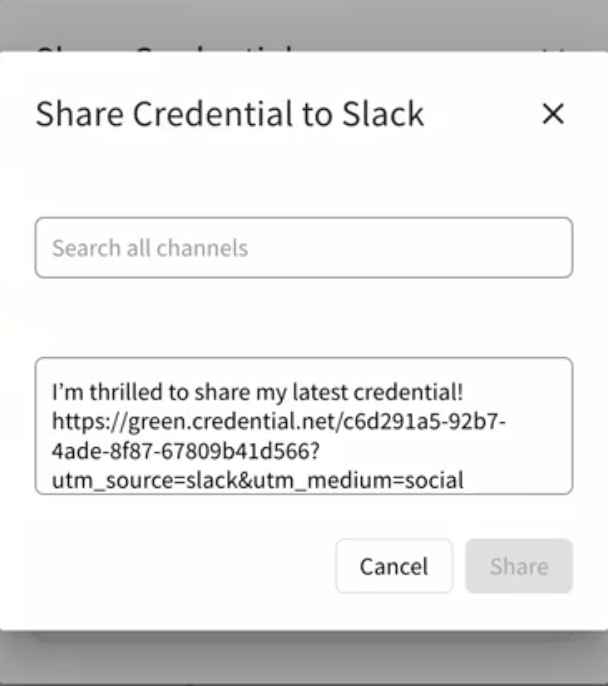
Task: Click the word "Share" in the dialog title
Action: point(78,114)
